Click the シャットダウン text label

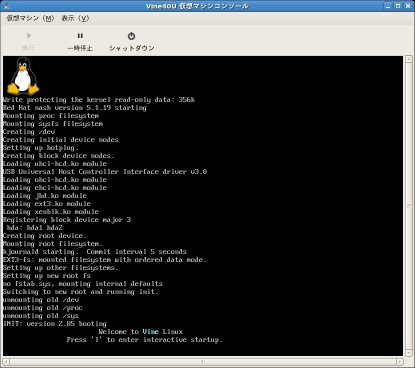pos(132,48)
